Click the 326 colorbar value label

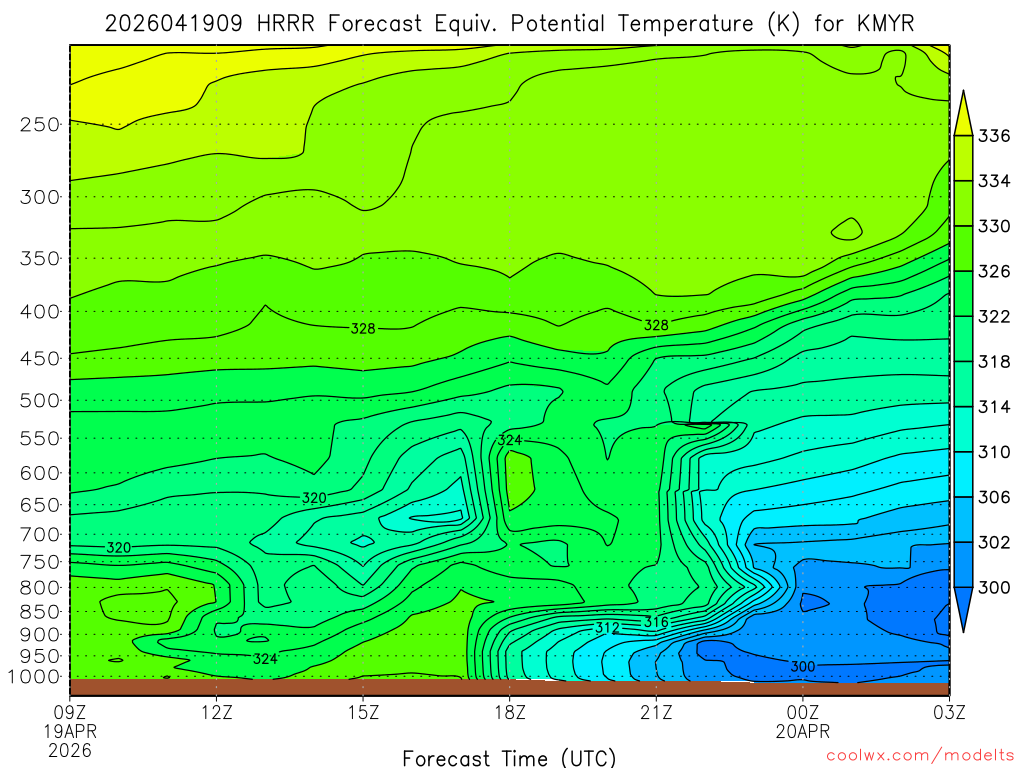pyautogui.click(x=994, y=271)
